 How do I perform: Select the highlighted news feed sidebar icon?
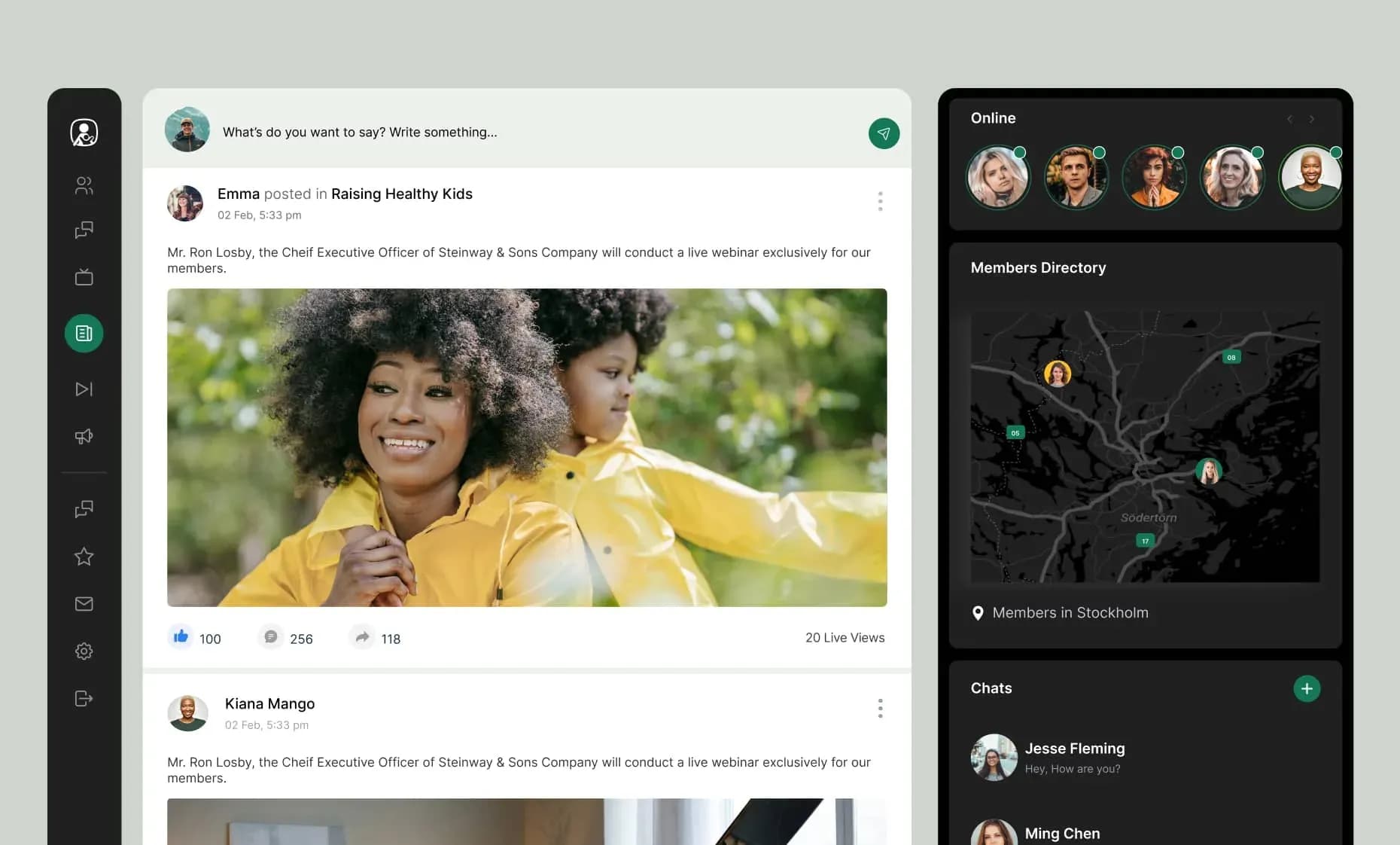[84, 333]
